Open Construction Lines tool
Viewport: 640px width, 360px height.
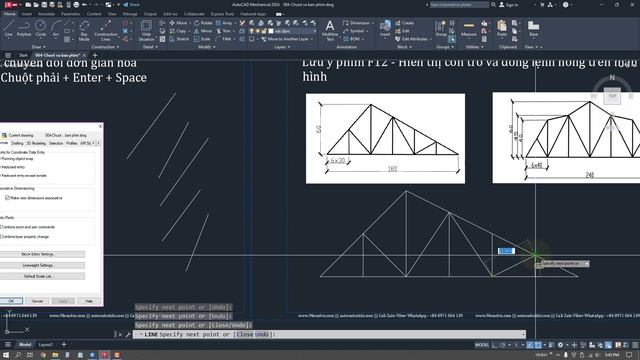click(x=106, y=31)
